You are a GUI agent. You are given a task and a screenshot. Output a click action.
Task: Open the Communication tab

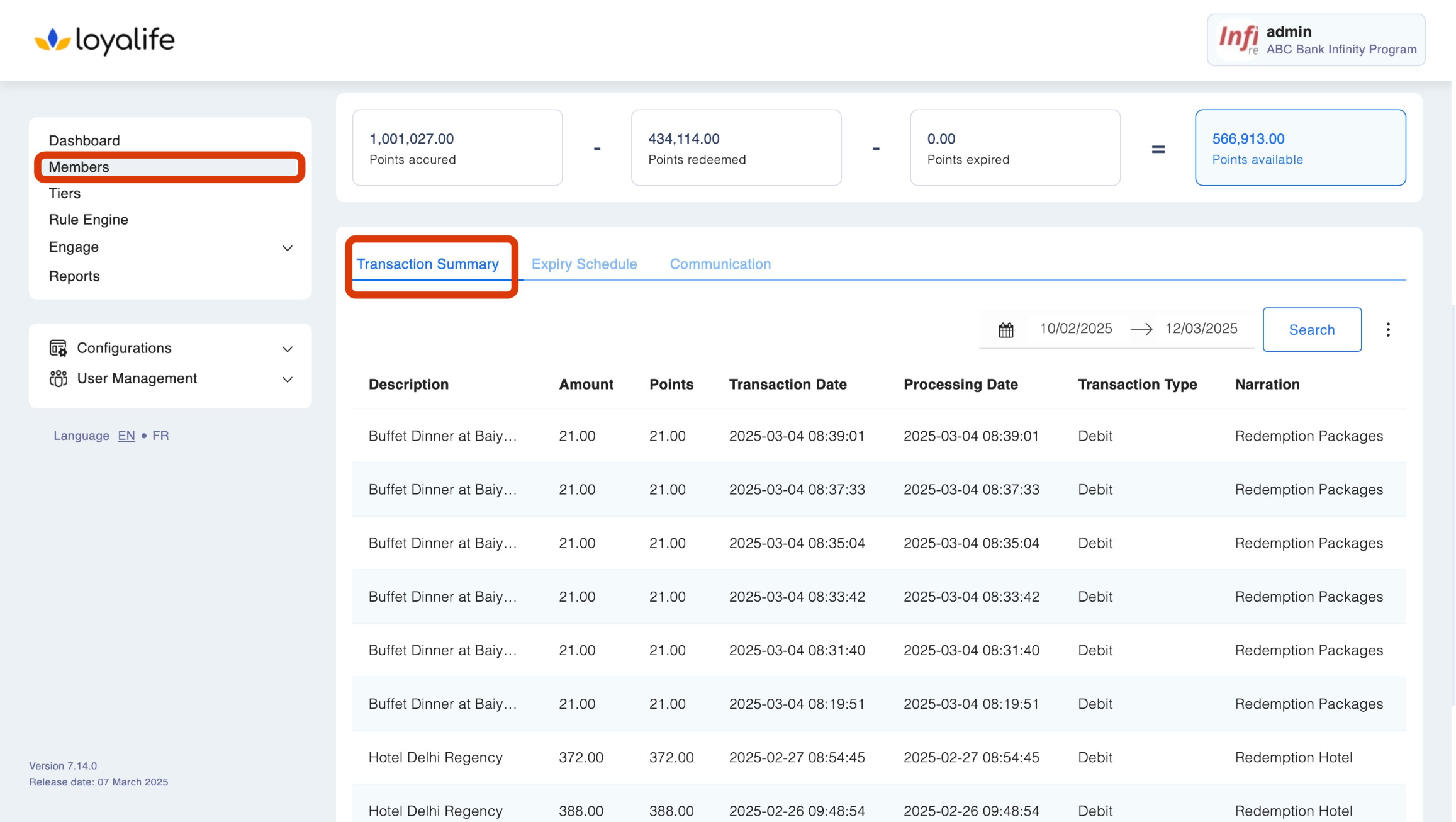pyautogui.click(x=720, y=264)
